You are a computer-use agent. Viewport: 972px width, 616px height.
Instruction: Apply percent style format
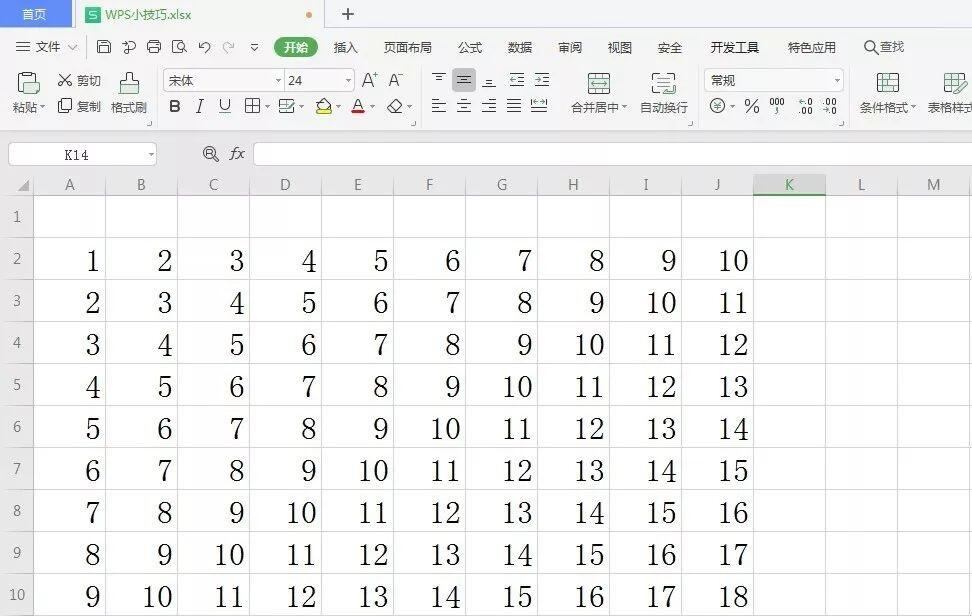752,106
